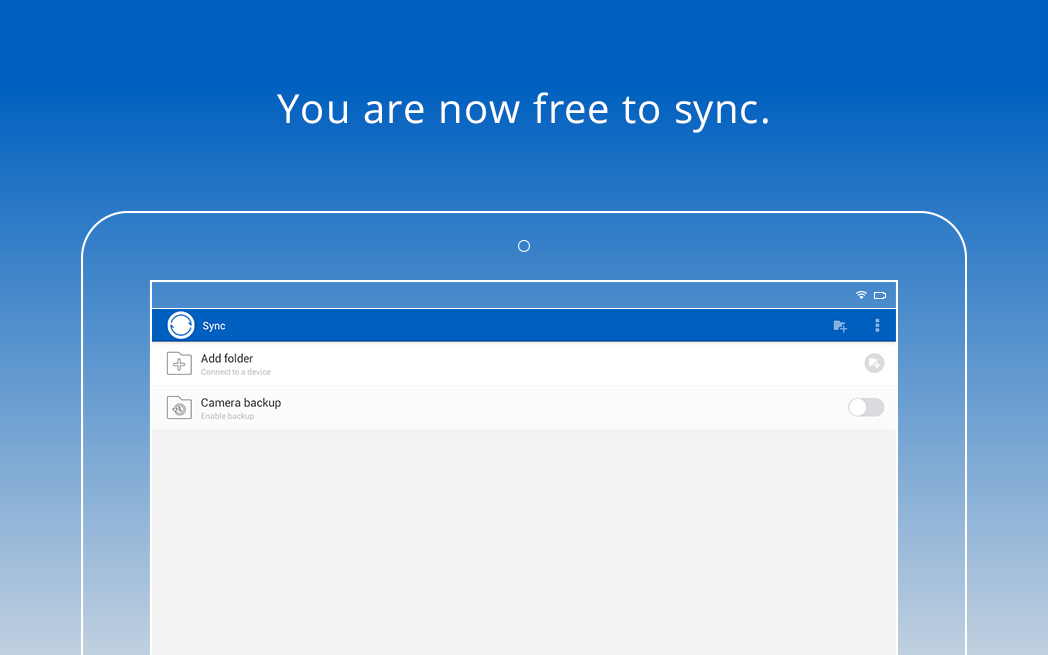1048x655 pixels.
Task: Click the battery indicator icon
Action: tap(880, 294)
